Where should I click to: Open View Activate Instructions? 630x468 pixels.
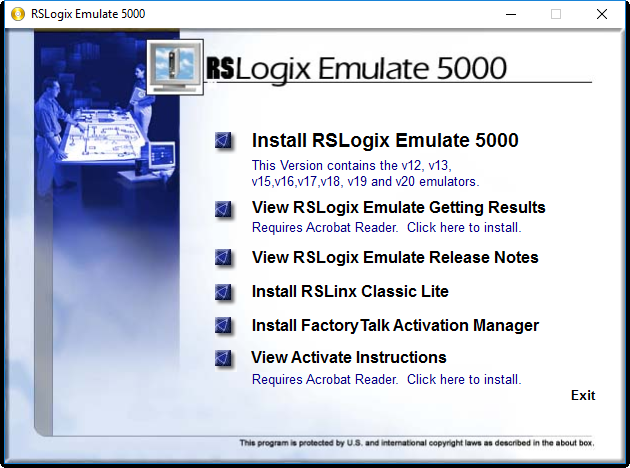tap(349, 357)
